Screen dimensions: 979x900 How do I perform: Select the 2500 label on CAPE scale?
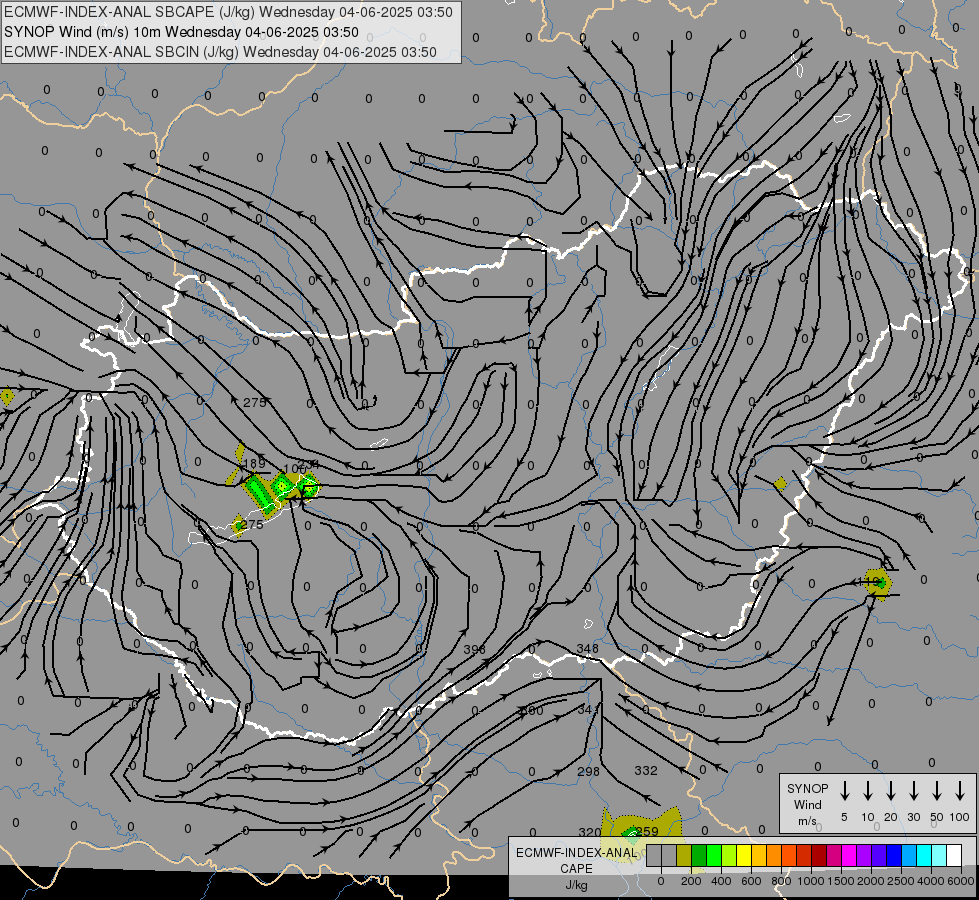tap(900, 881)
